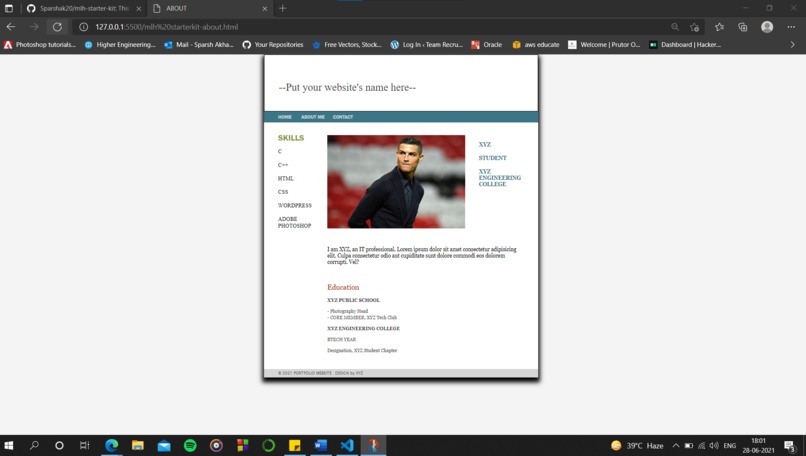The image size is (806, 456).
Task: Open the Your Repositories bookmark
Action: [x=273, y=45]
